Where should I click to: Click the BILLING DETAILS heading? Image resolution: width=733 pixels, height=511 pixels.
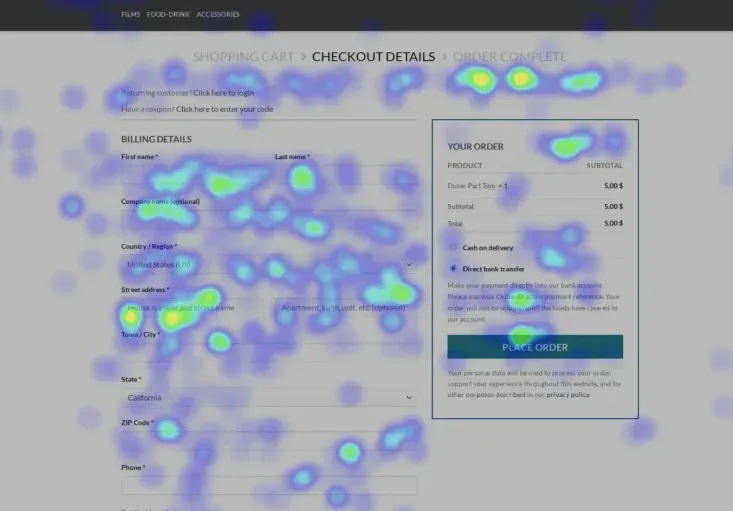[x=156, y=139]
